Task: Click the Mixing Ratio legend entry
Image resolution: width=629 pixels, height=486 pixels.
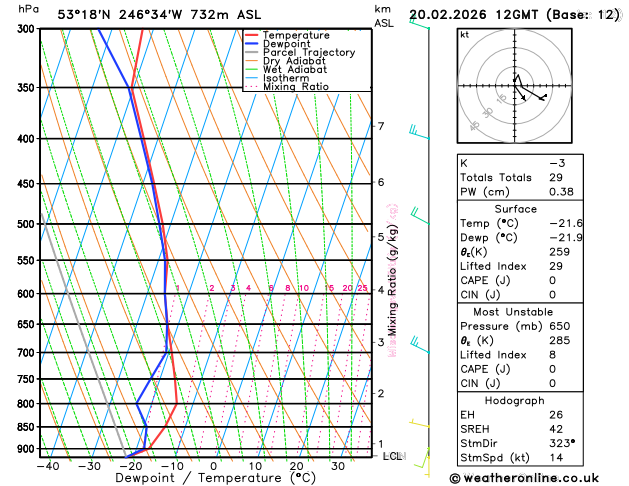Action: pos(287,87)
